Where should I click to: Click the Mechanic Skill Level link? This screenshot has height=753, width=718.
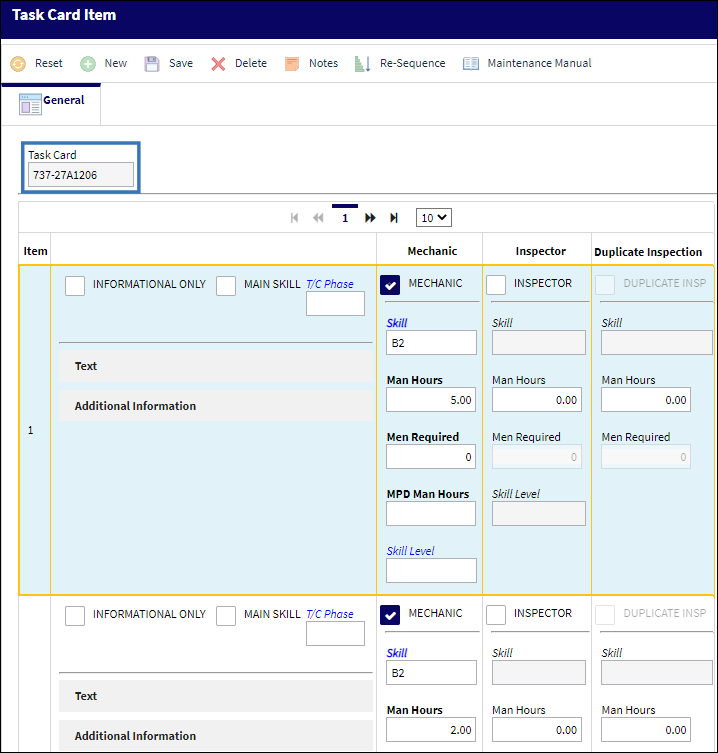click(410, 551)
